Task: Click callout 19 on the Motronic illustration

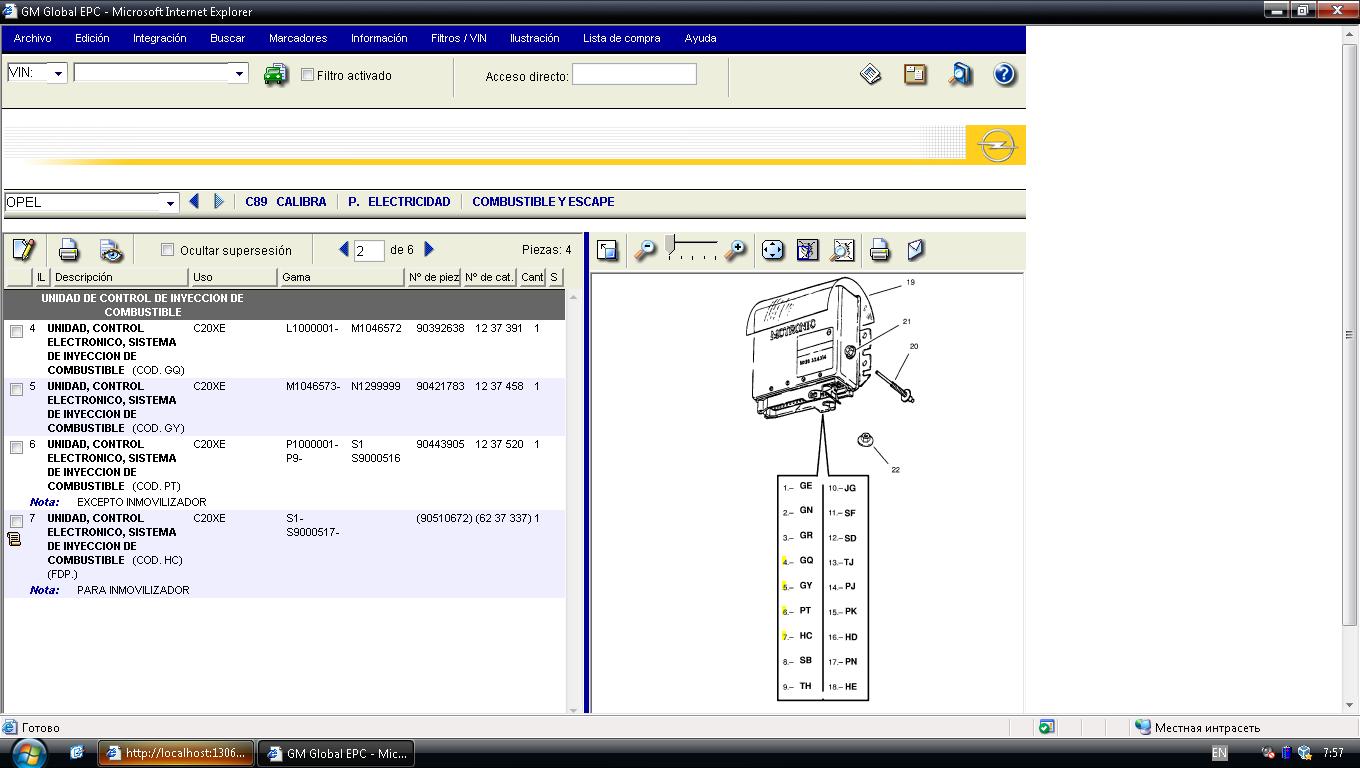Action: (x=911, y=282)
